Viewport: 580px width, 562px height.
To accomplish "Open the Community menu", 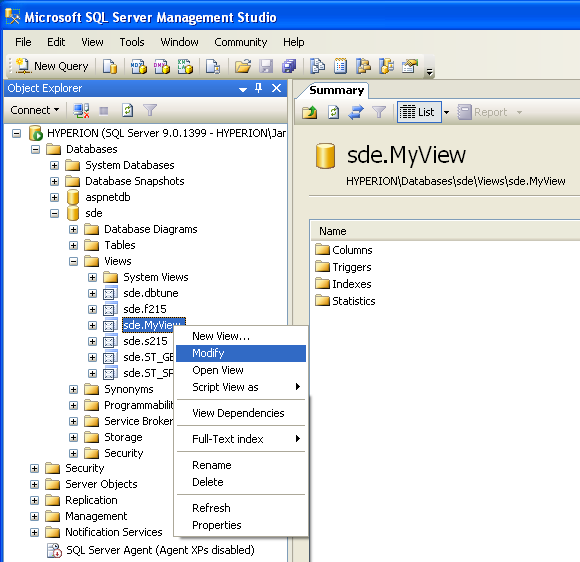I will tap(241, 42).
